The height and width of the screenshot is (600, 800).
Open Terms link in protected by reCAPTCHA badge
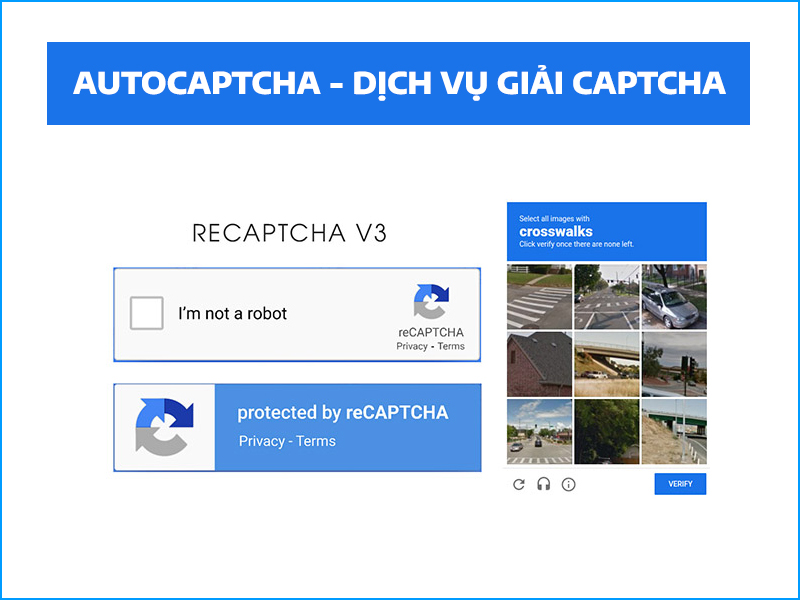pyautogui.click(x=316, y=441)
